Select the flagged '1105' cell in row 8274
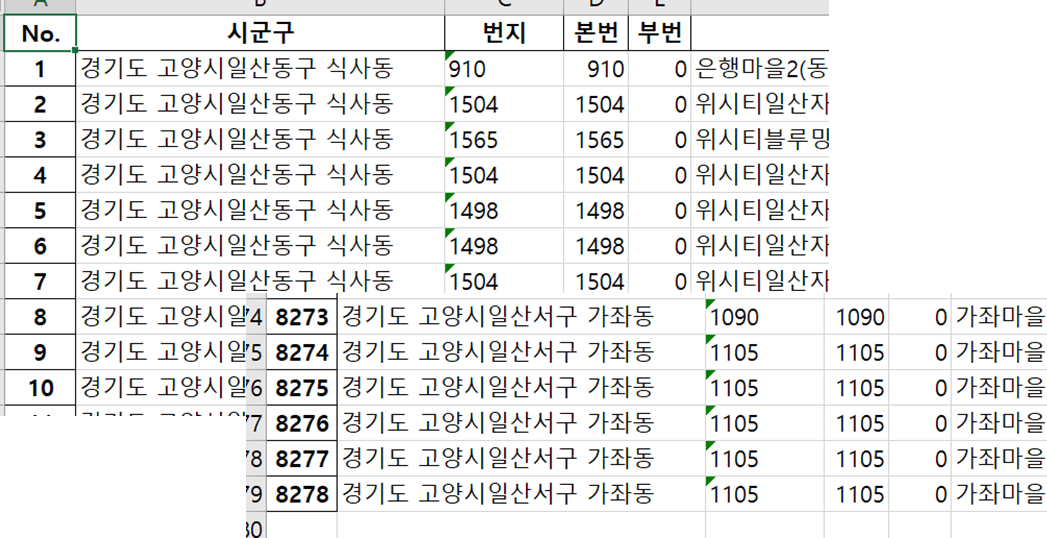 tap(765, 352)
